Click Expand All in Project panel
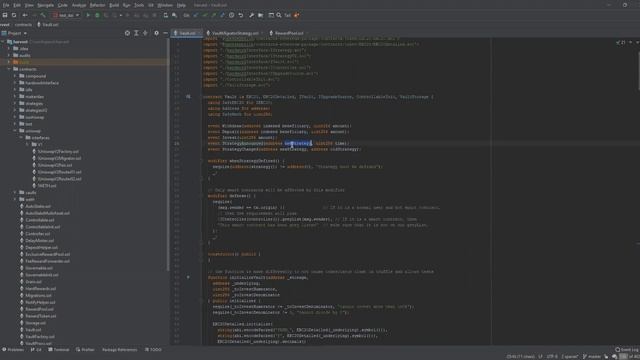 [136, 33]
